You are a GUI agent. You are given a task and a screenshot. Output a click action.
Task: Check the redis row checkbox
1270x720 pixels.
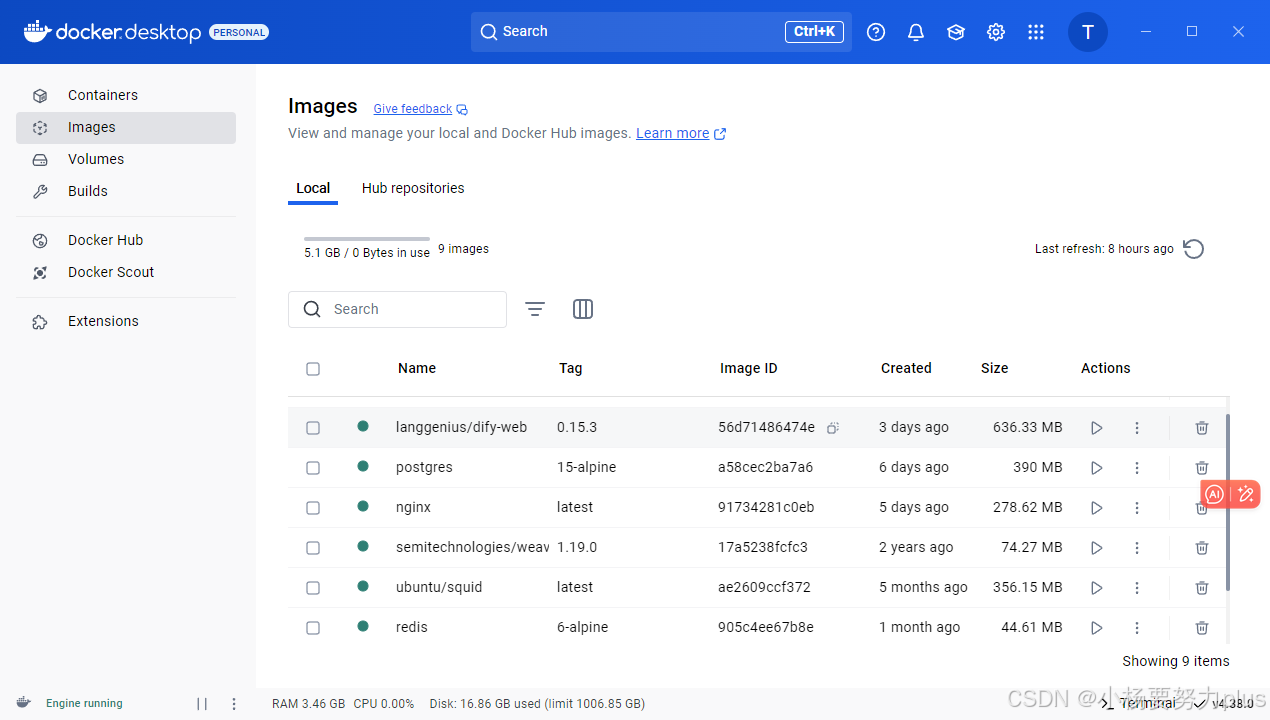[313, 628]
